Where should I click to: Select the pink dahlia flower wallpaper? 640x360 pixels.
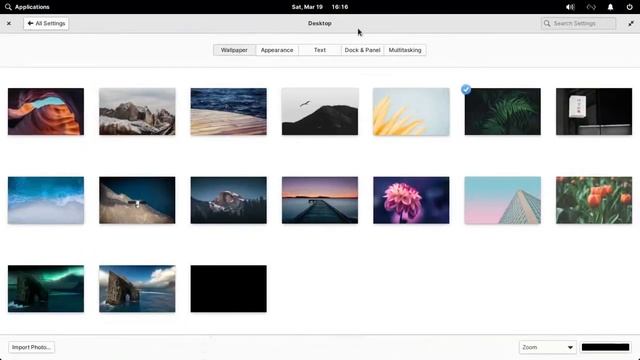click(x=411, y=200)
